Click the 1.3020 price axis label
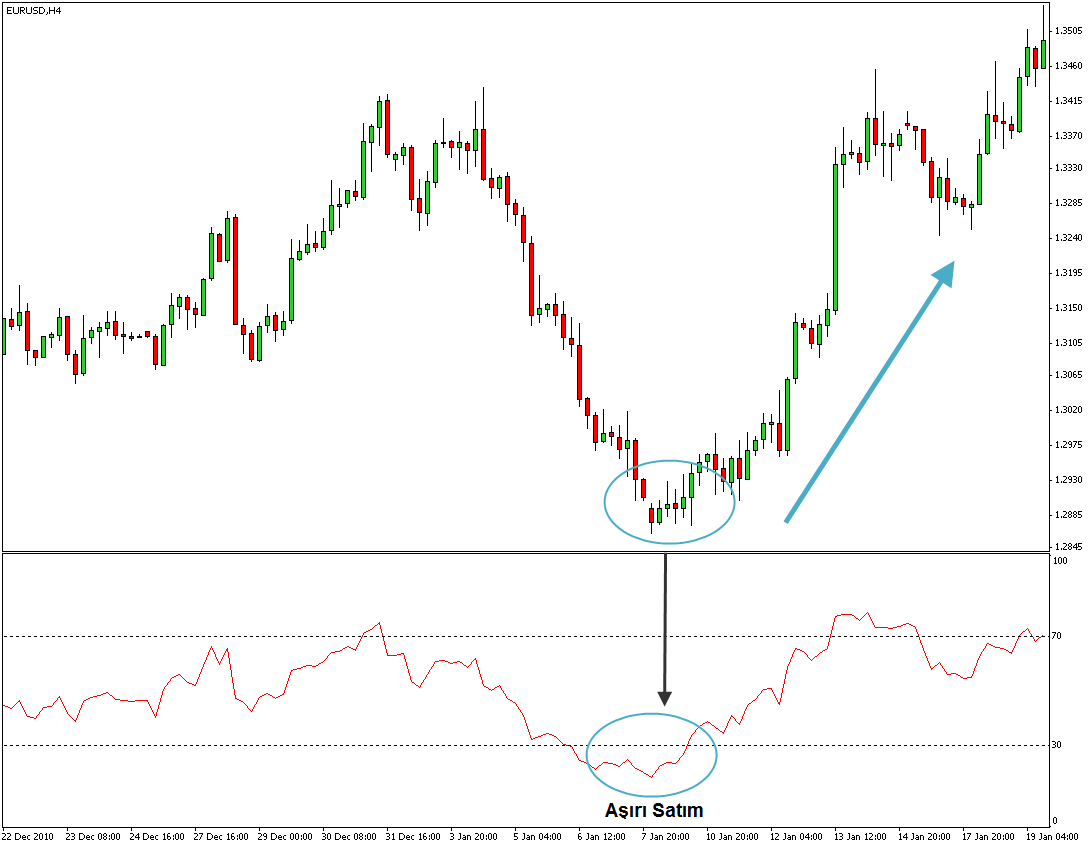This screenshot has height=845, width=1089. coord(1068,410)
